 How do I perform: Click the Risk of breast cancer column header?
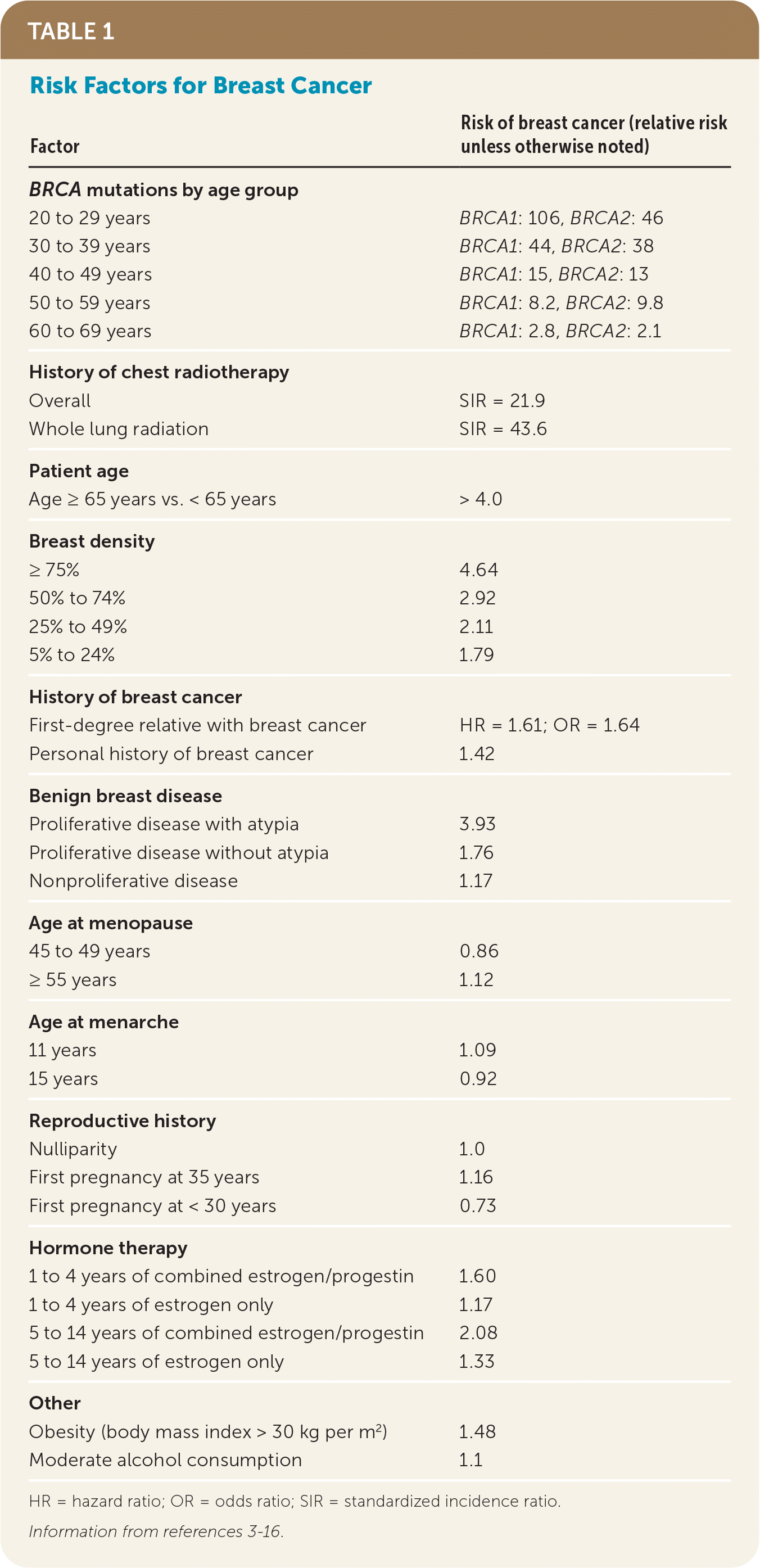click(x=593, y=134)
